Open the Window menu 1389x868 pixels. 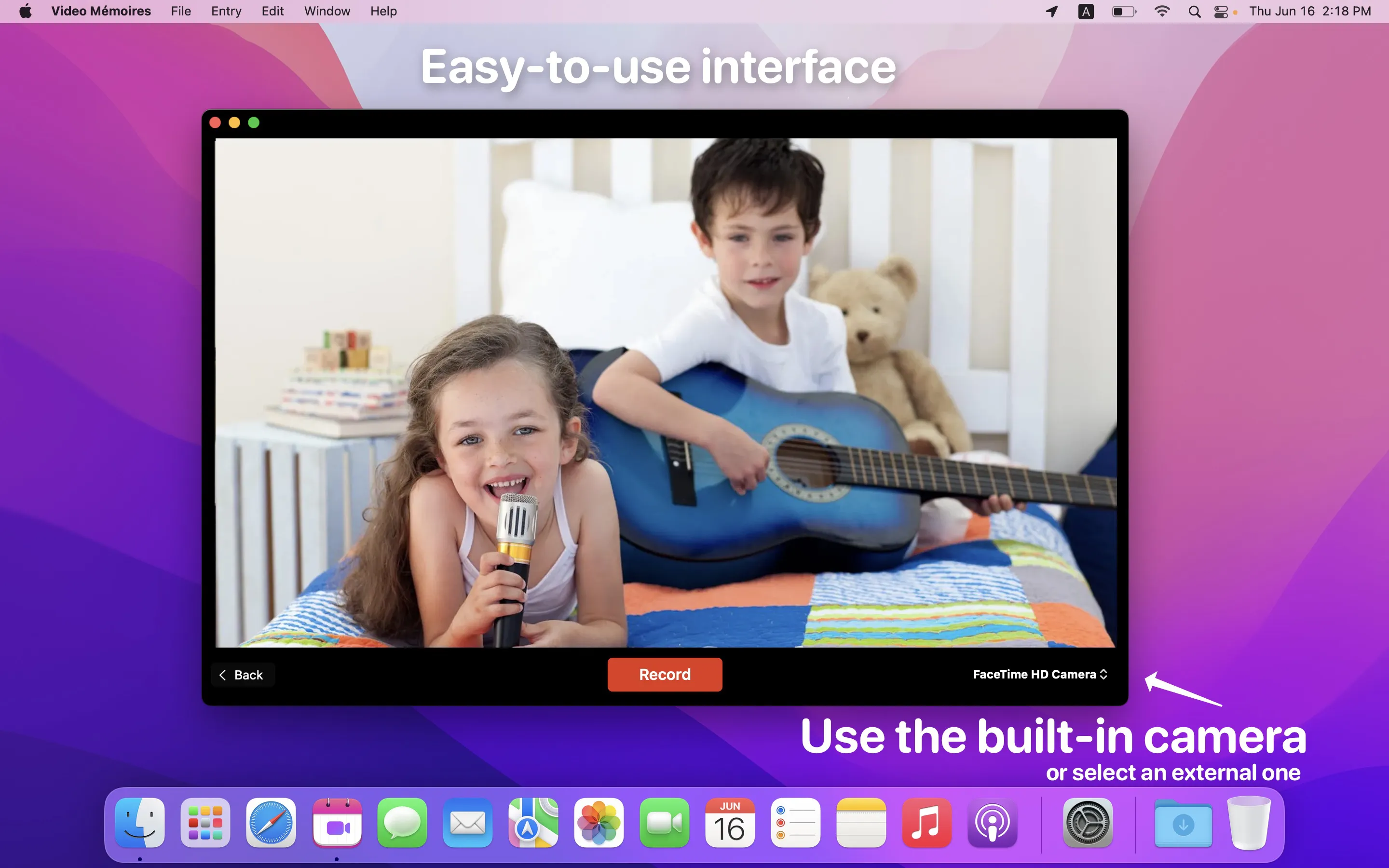[x=327, y=11]
